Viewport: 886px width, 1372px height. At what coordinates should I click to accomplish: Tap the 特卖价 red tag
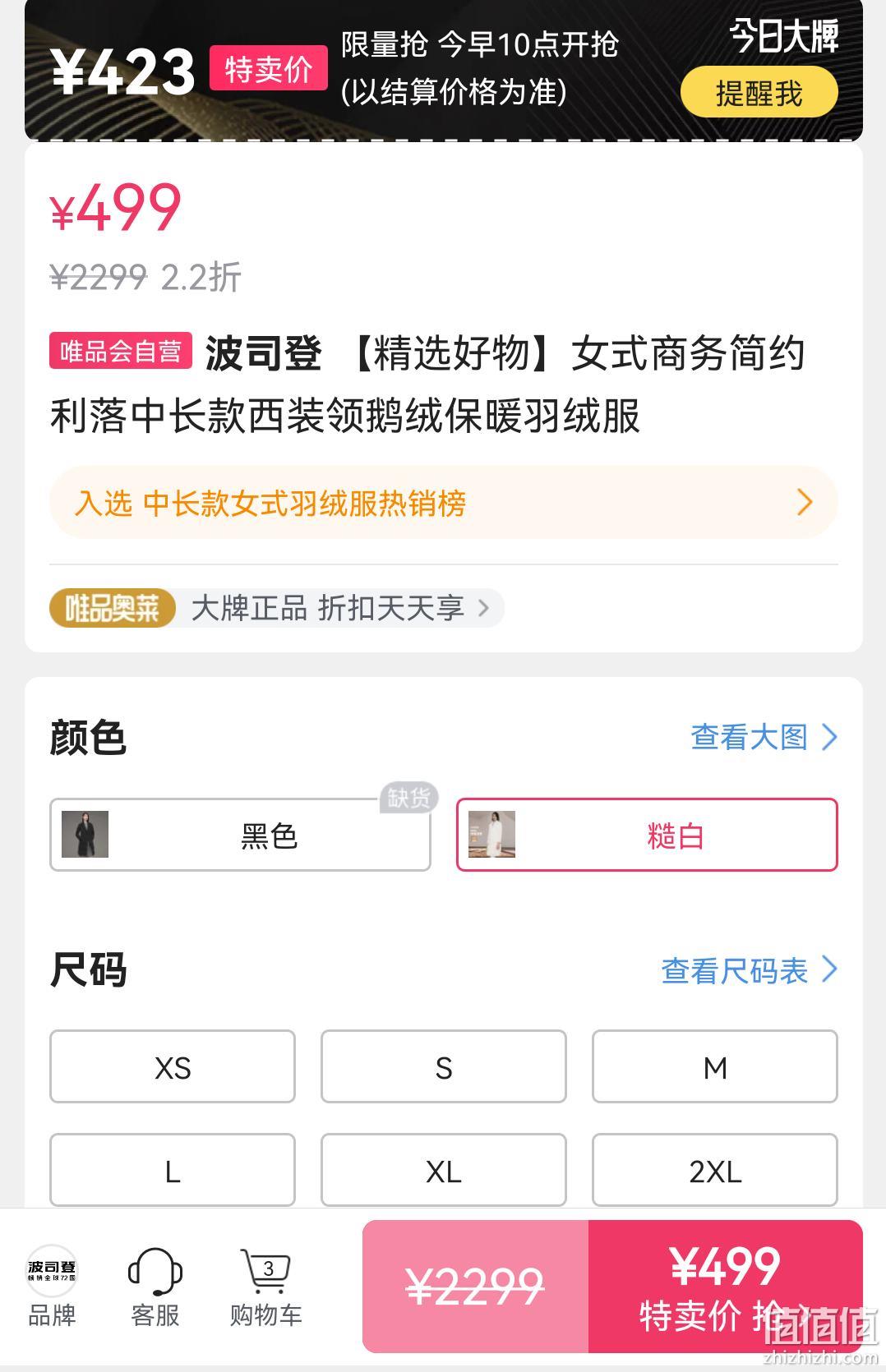click(269, 69)
